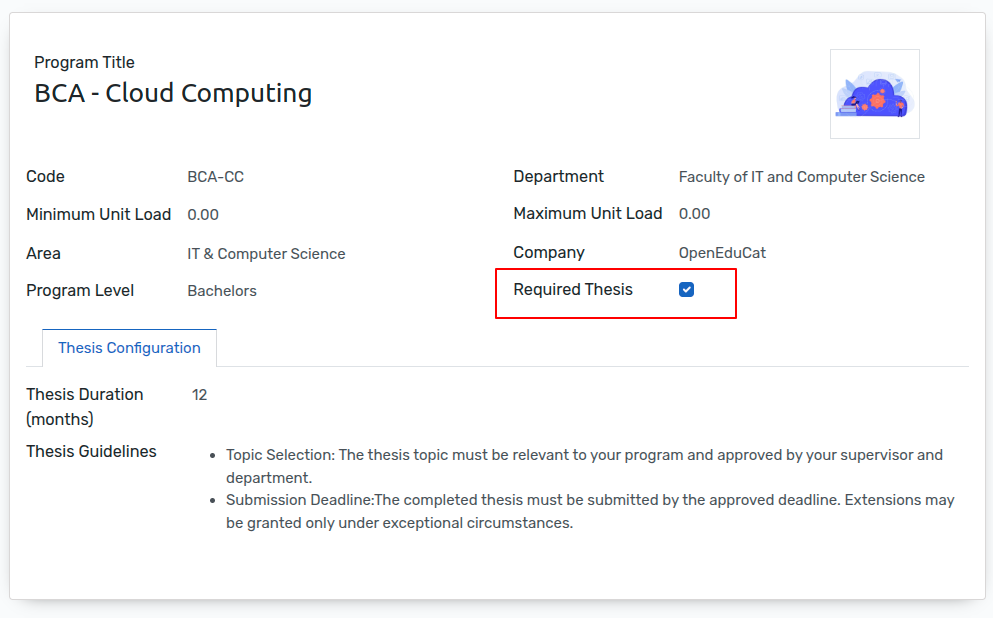Viewport: 993px width, 618px height.
Task: Click the Maximum Unit Load value
Action: [x=694, y=213]
